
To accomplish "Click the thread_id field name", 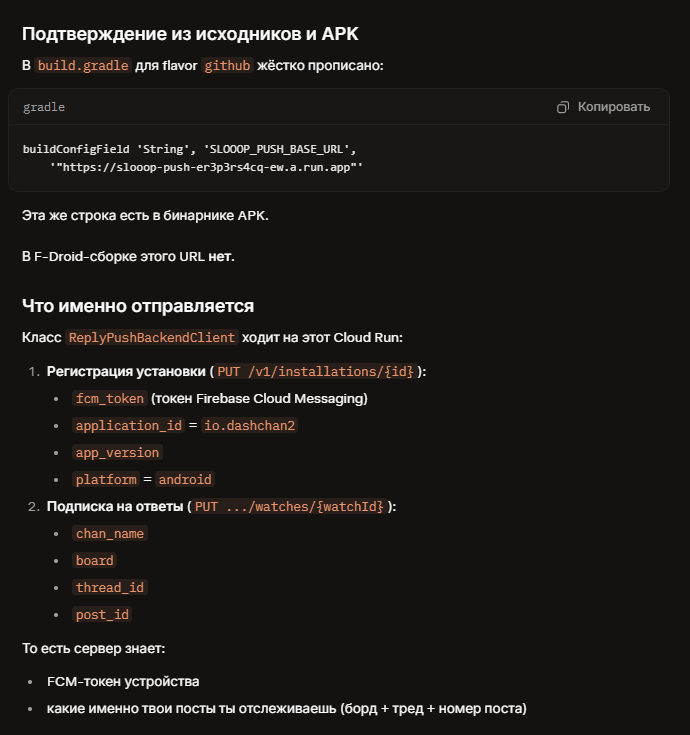I will coord(110,588).
